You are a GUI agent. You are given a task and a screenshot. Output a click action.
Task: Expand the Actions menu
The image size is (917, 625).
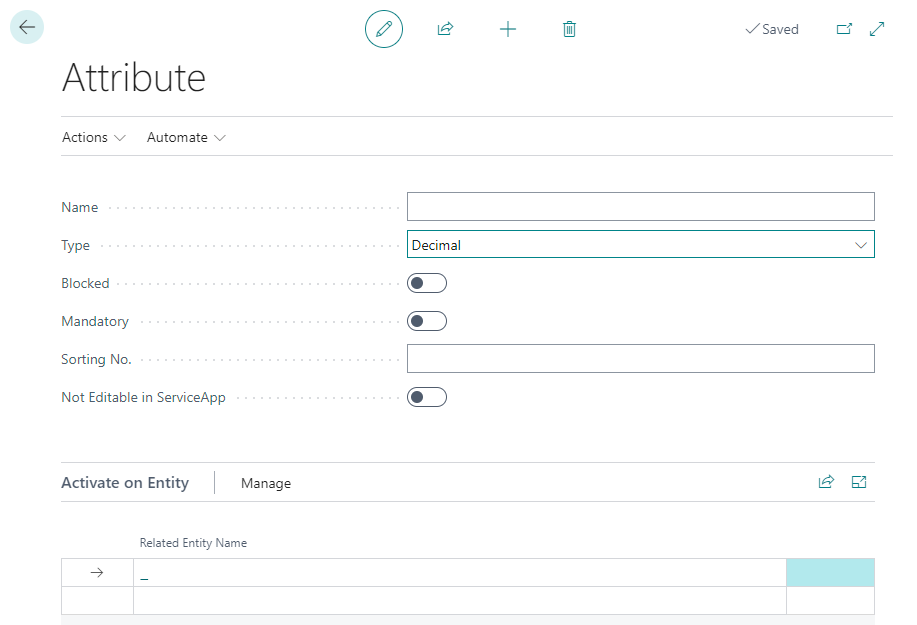point(93,137)
